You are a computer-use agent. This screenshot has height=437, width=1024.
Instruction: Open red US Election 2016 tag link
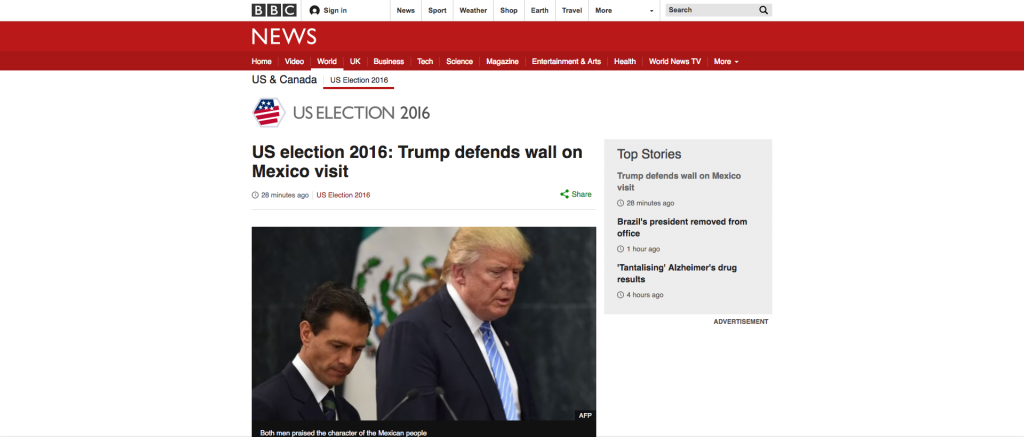[x=344, y=195]
